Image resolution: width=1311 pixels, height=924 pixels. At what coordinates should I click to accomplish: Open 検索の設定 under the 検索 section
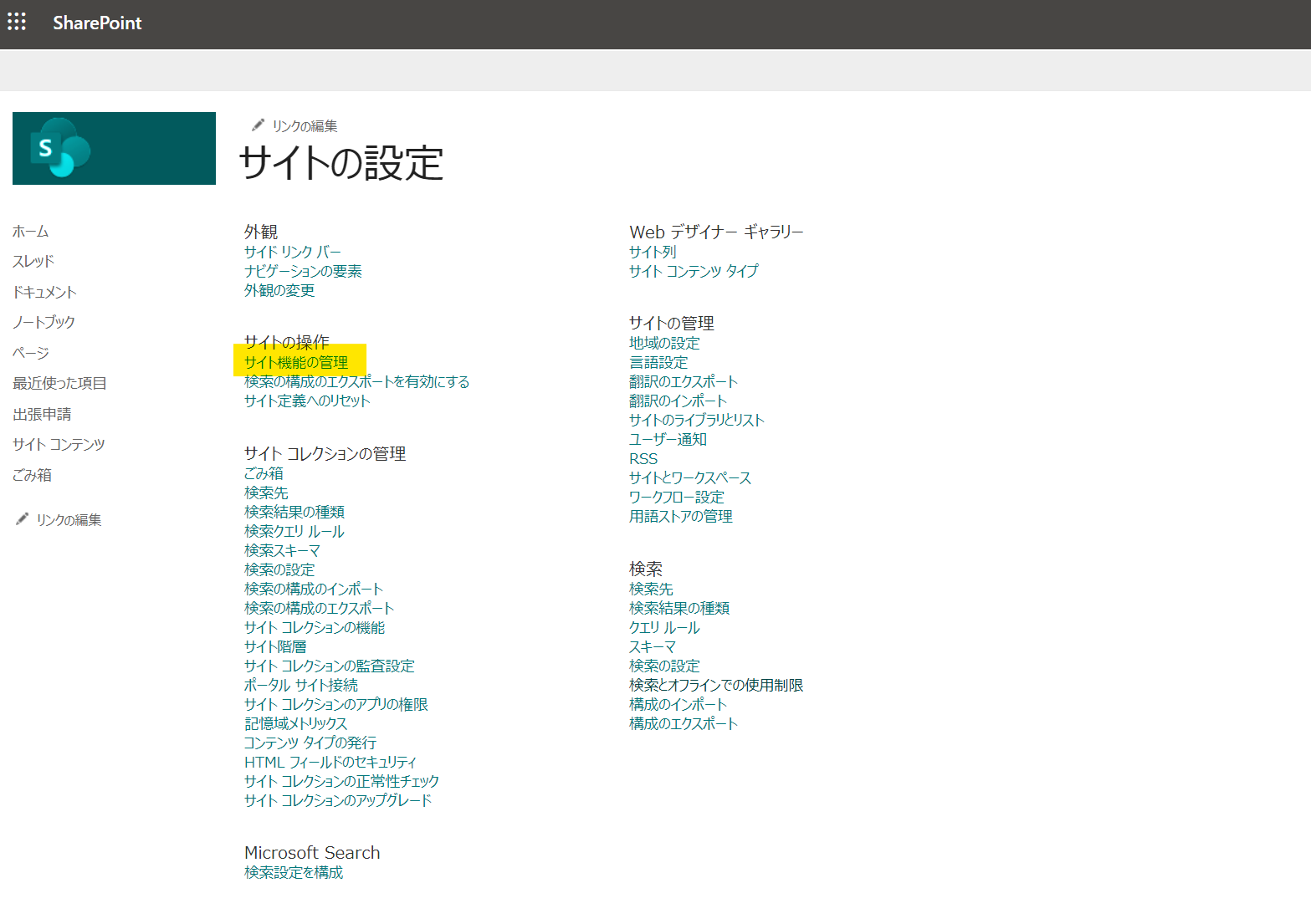click(664, 666)
